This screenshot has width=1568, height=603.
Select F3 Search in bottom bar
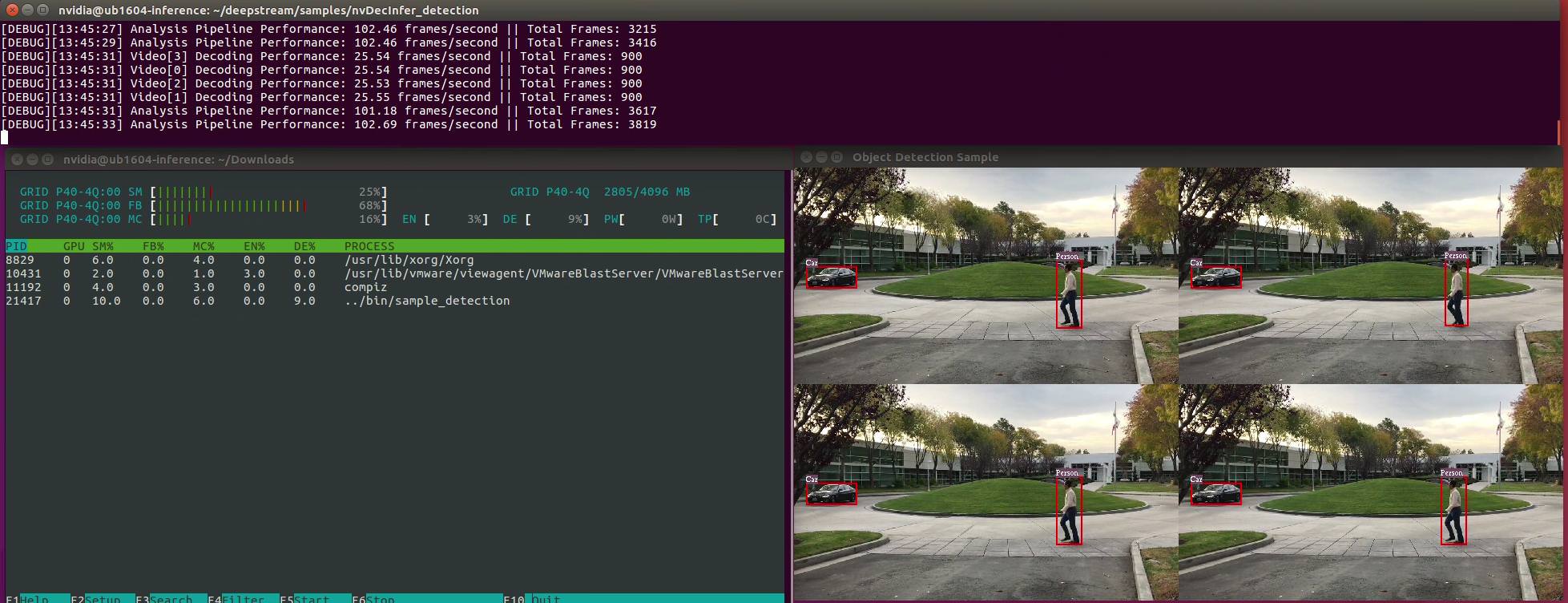171,598
